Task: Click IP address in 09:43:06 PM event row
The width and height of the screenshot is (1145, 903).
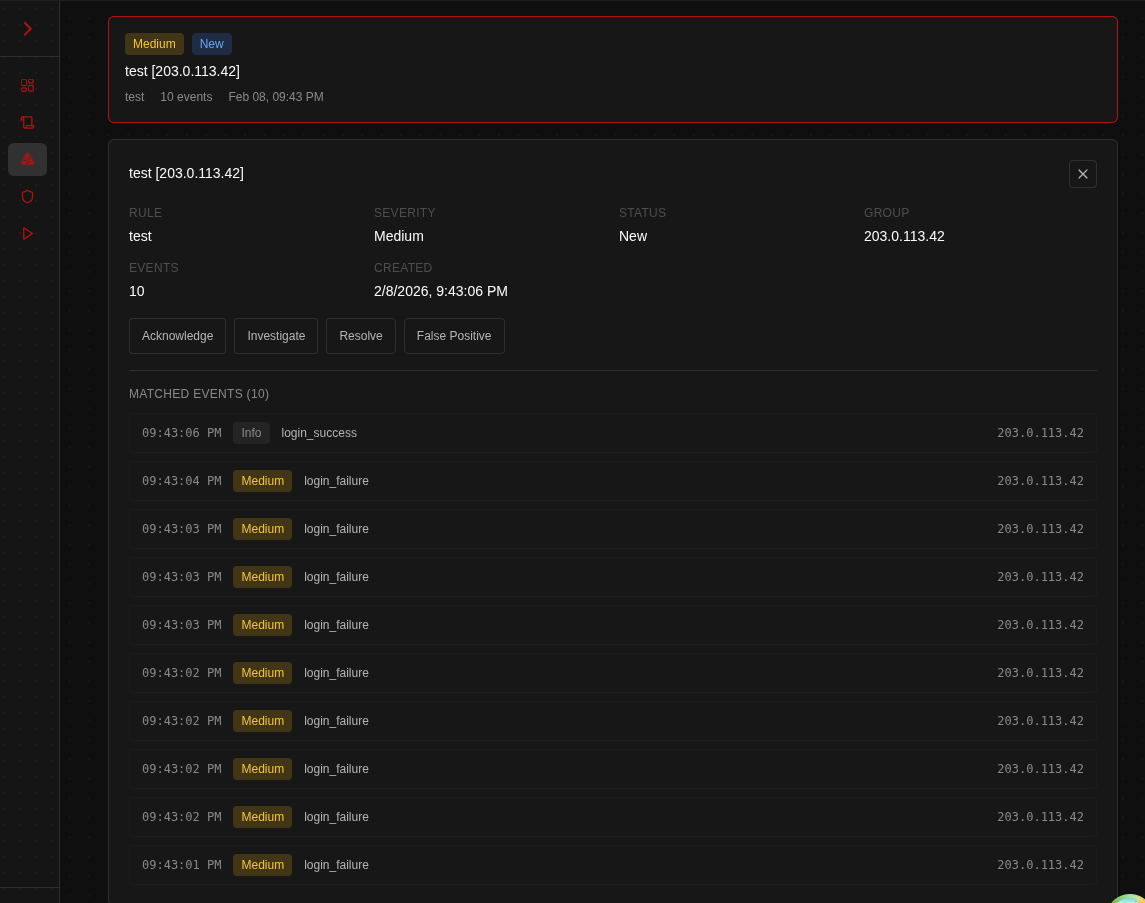Action: tap(1041, 433)
